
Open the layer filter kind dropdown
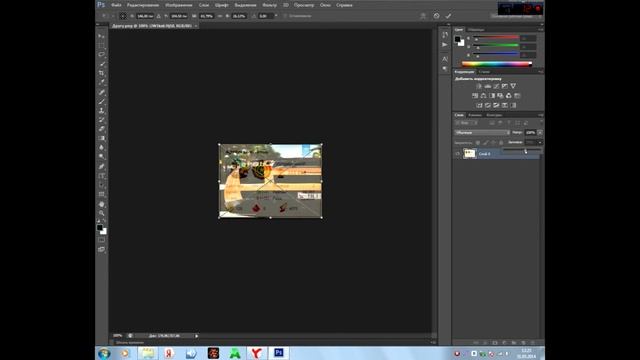[466, 123]
